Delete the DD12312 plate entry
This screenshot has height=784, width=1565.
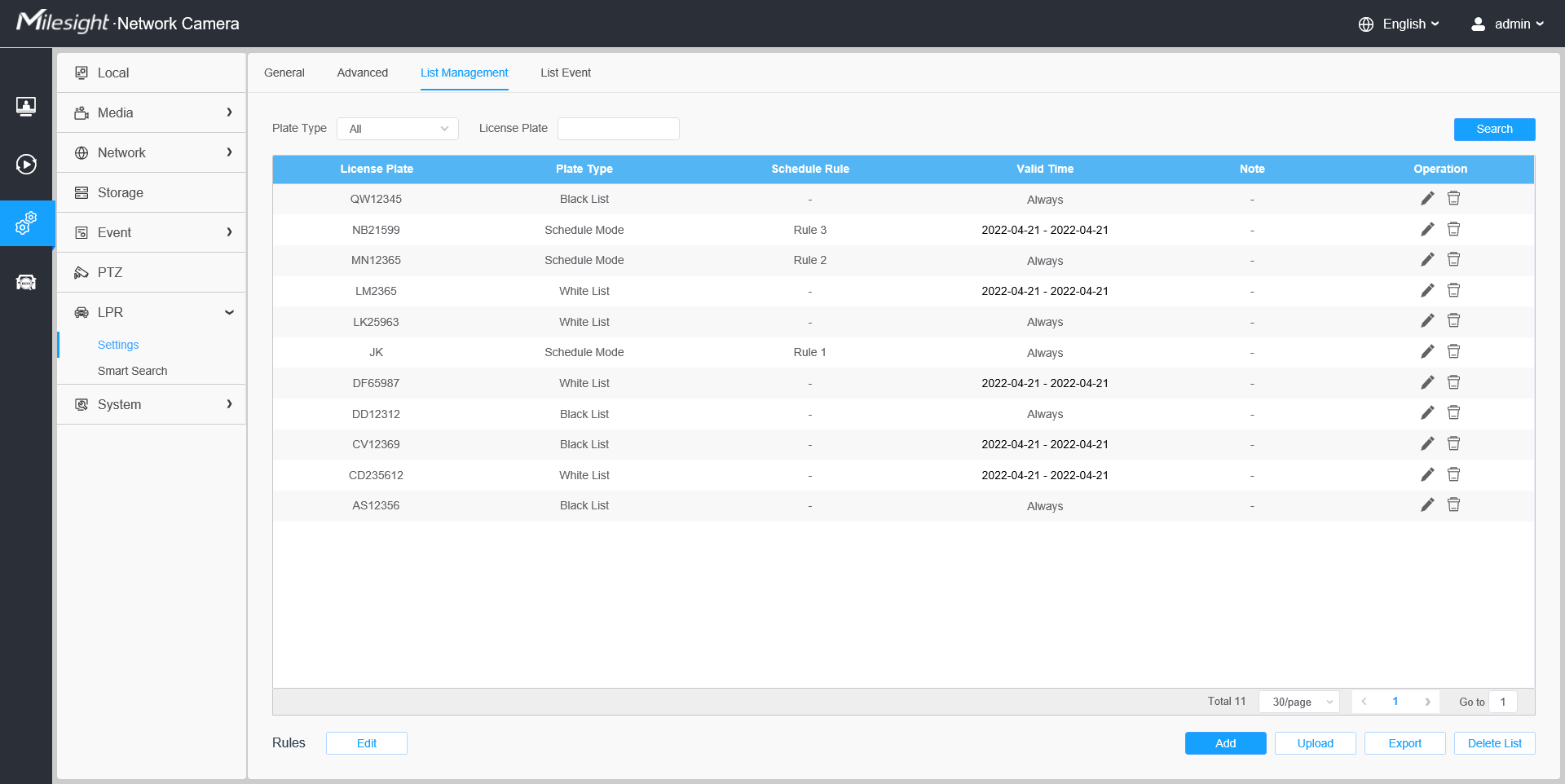1453,413
